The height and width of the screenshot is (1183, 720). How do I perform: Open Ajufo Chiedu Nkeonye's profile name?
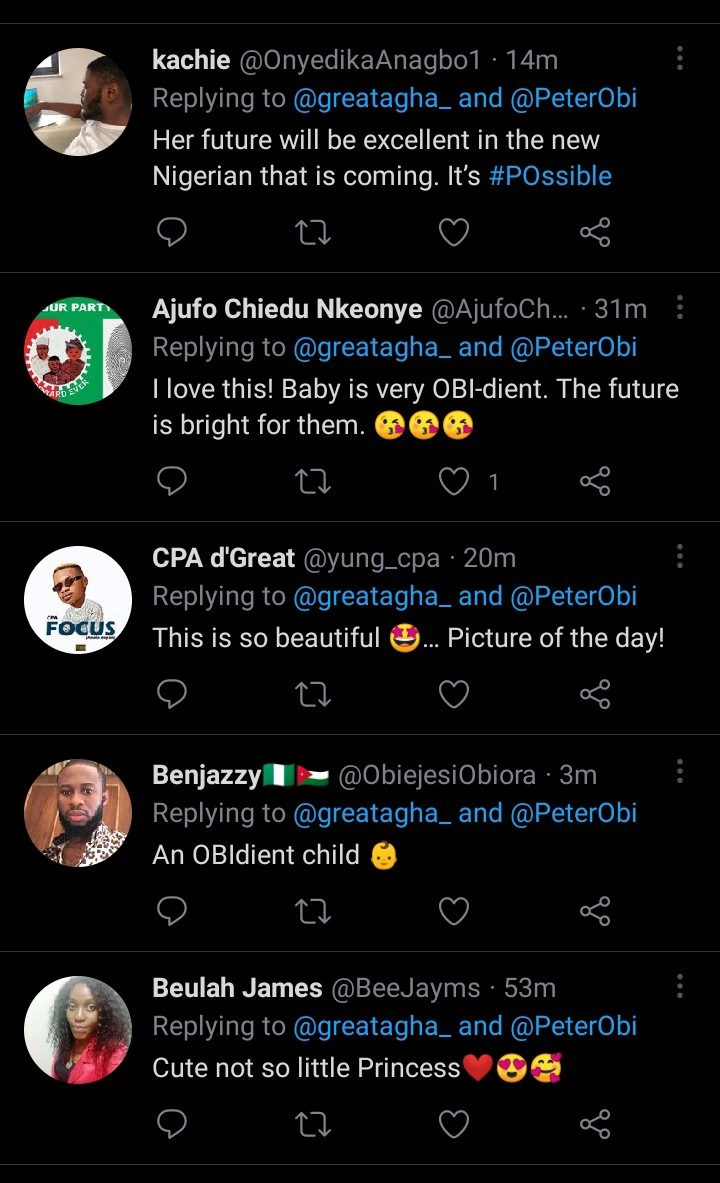click(x=287, y=309)
